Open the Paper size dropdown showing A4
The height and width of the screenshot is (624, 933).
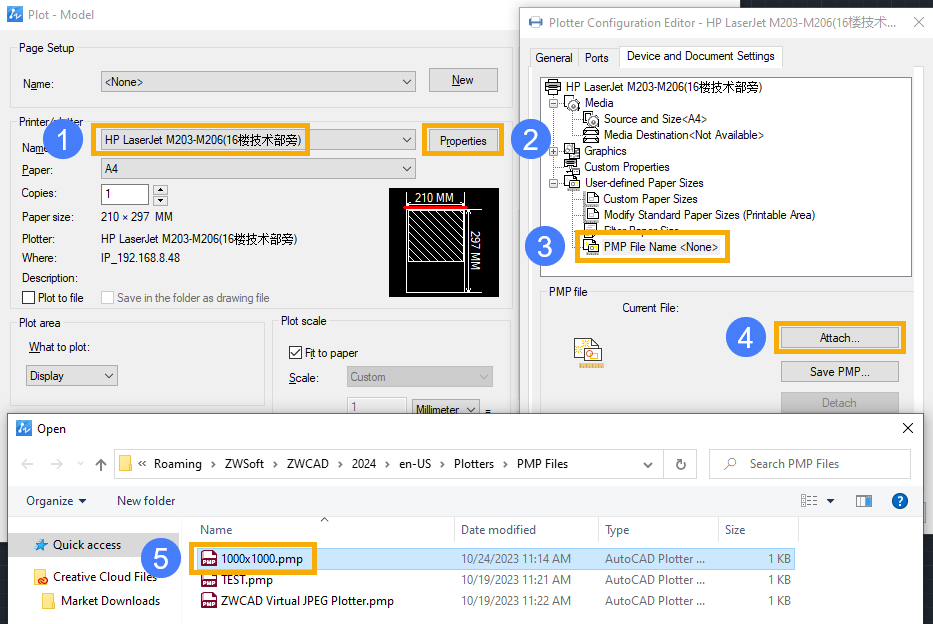258,169
